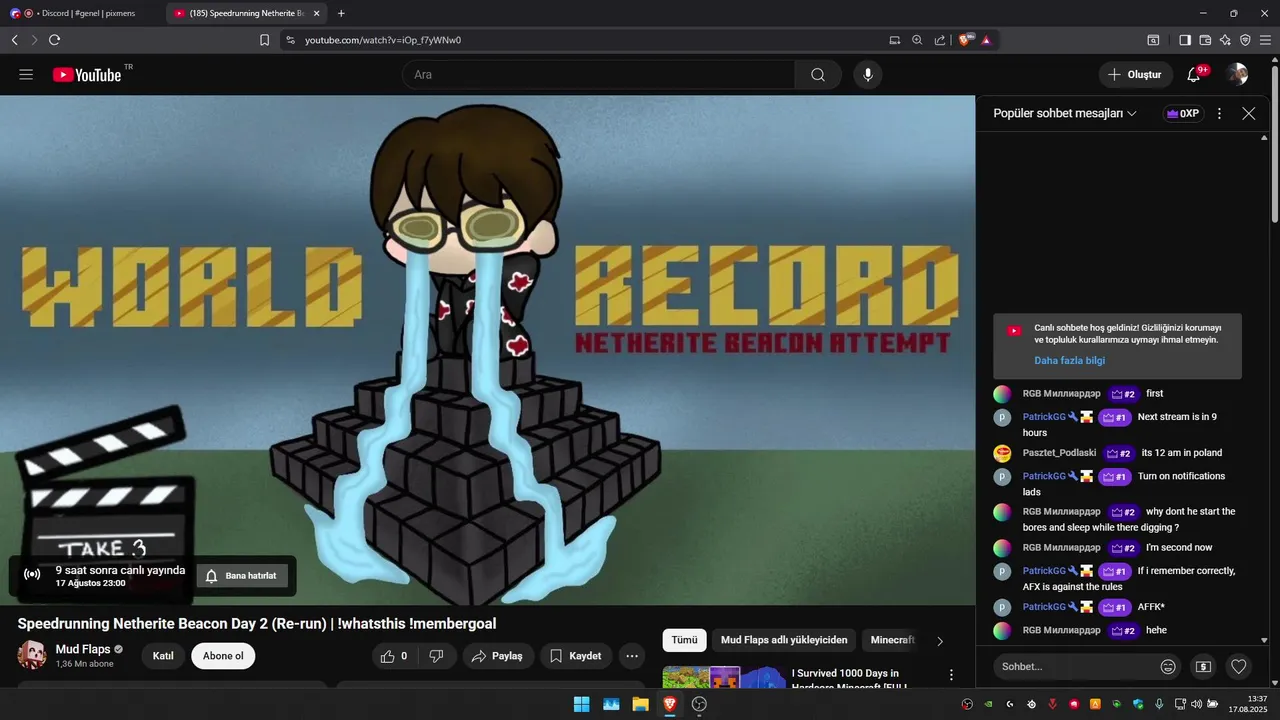Open OBS Studio from the taskbar
1280x720 pixels.
699,704
